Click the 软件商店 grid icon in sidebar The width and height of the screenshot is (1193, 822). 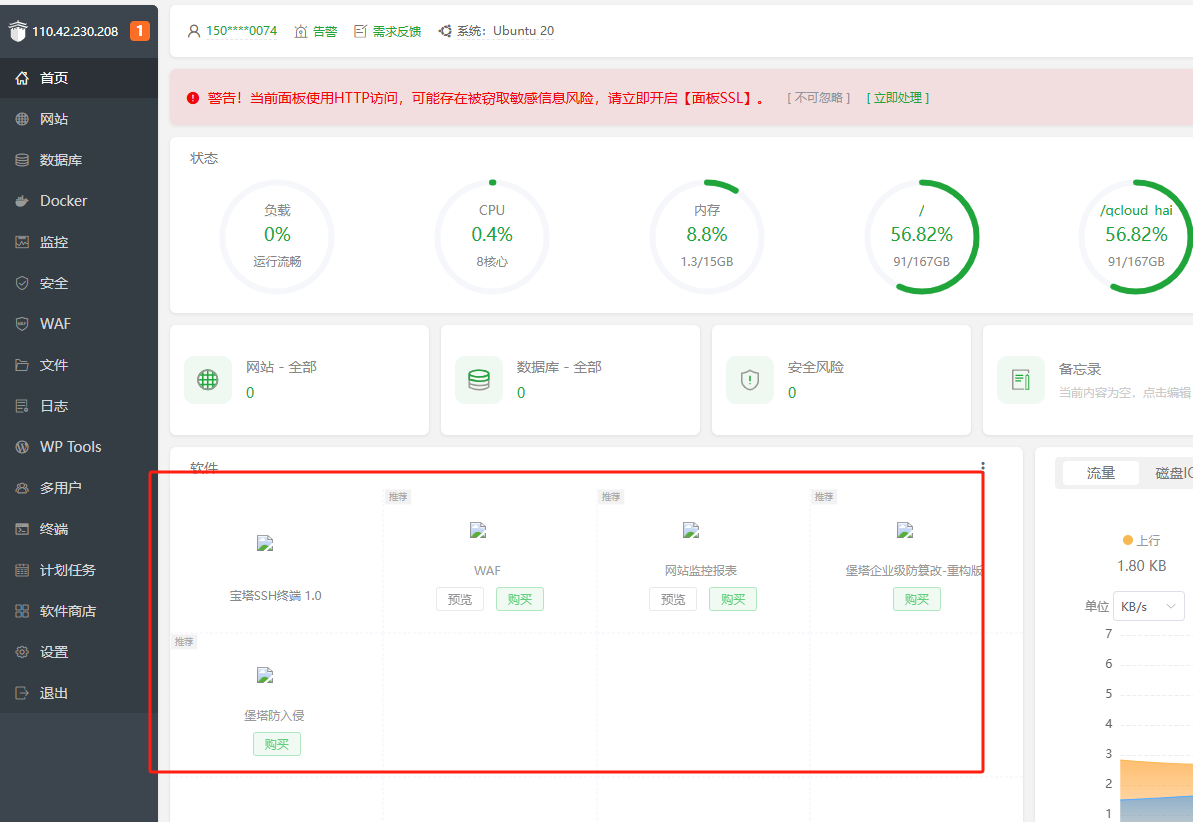[22, 611]
